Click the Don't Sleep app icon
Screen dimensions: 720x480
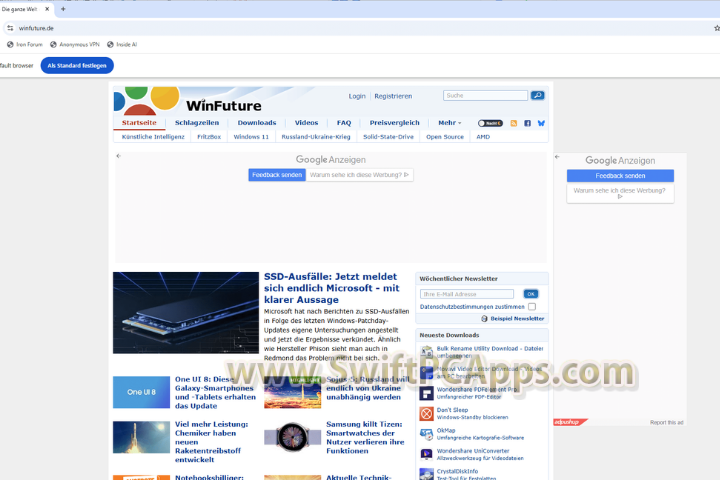point(427,413)
